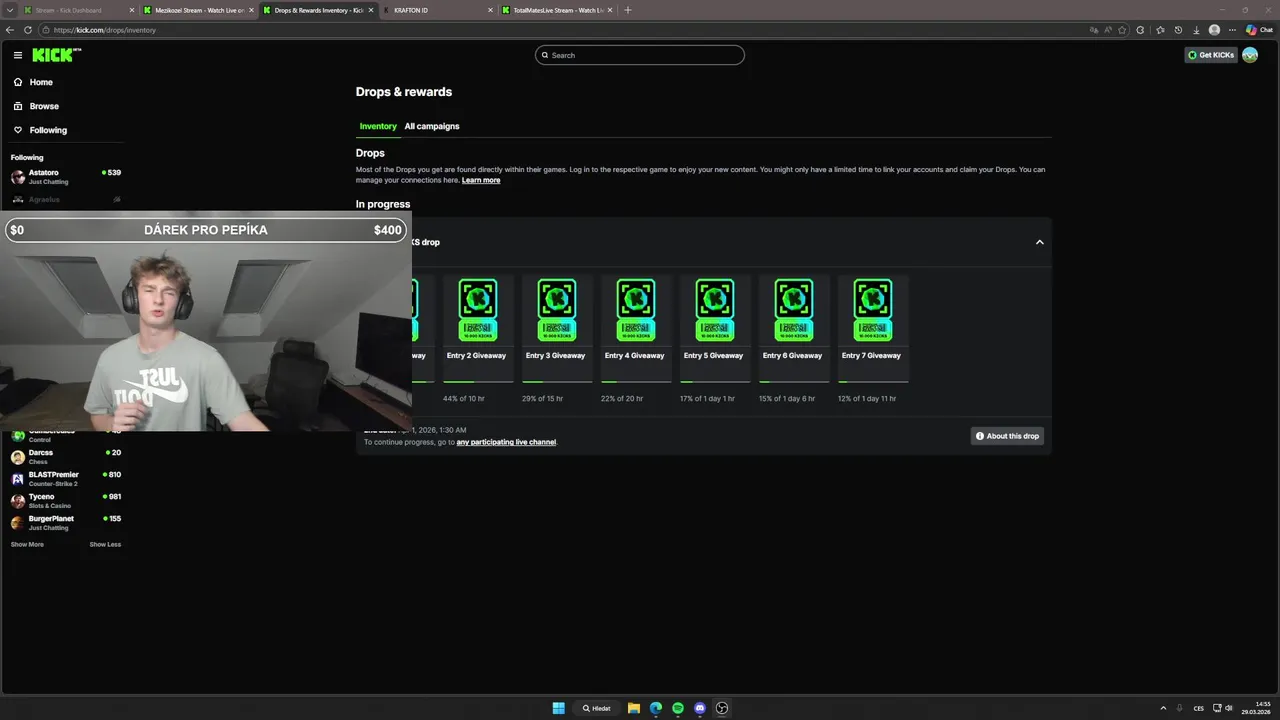Image resolution: width=1280 pixels, height=720 pixels.
Task: Open Darcss chess channel
Action: [66, 457]
